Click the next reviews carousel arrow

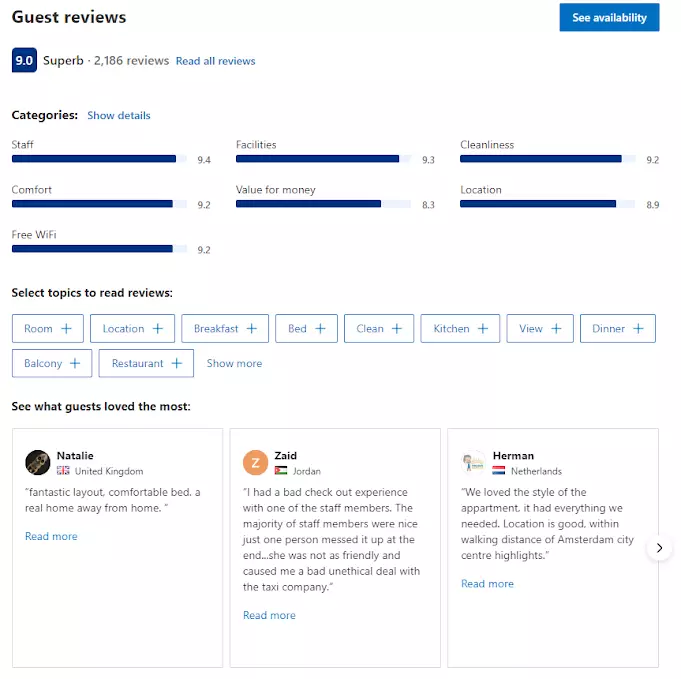[659, 548]
